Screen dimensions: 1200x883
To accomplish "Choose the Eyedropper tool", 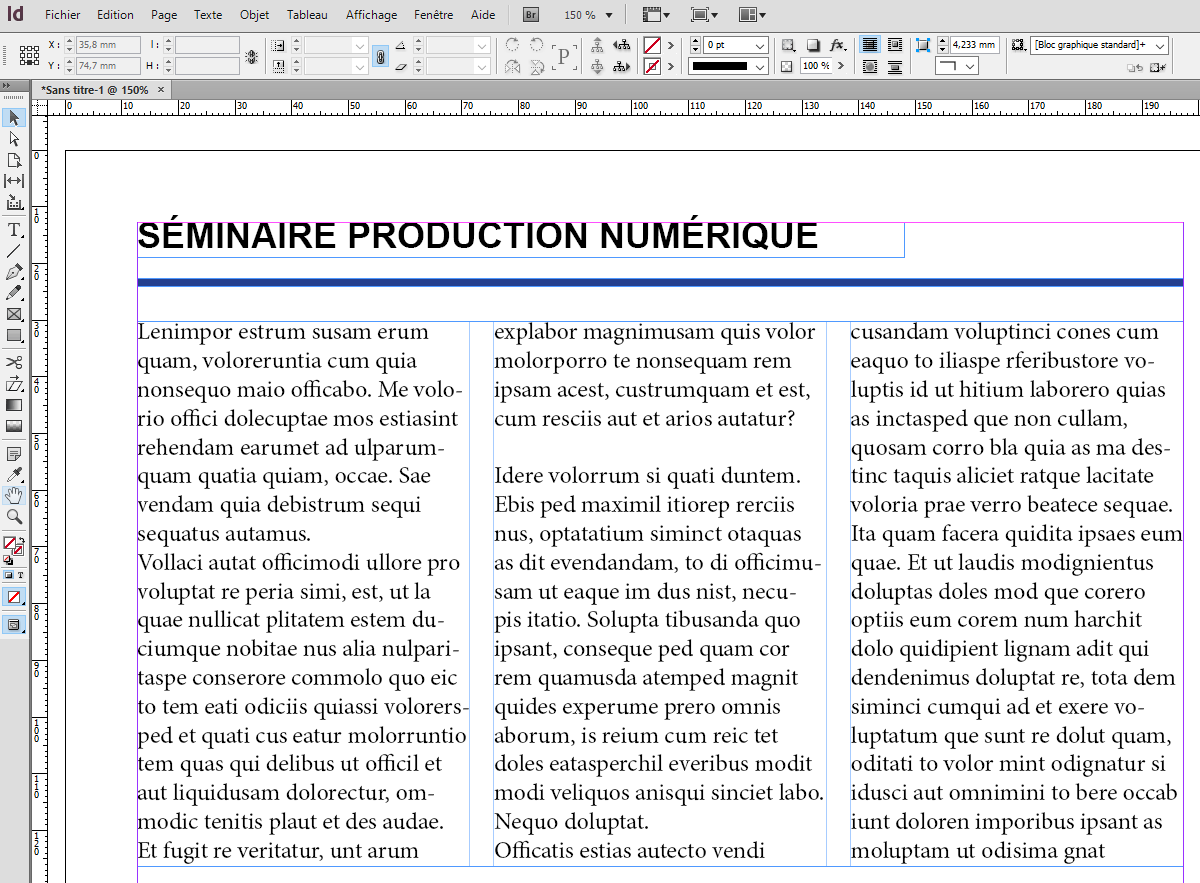I will tap(14, 474).
